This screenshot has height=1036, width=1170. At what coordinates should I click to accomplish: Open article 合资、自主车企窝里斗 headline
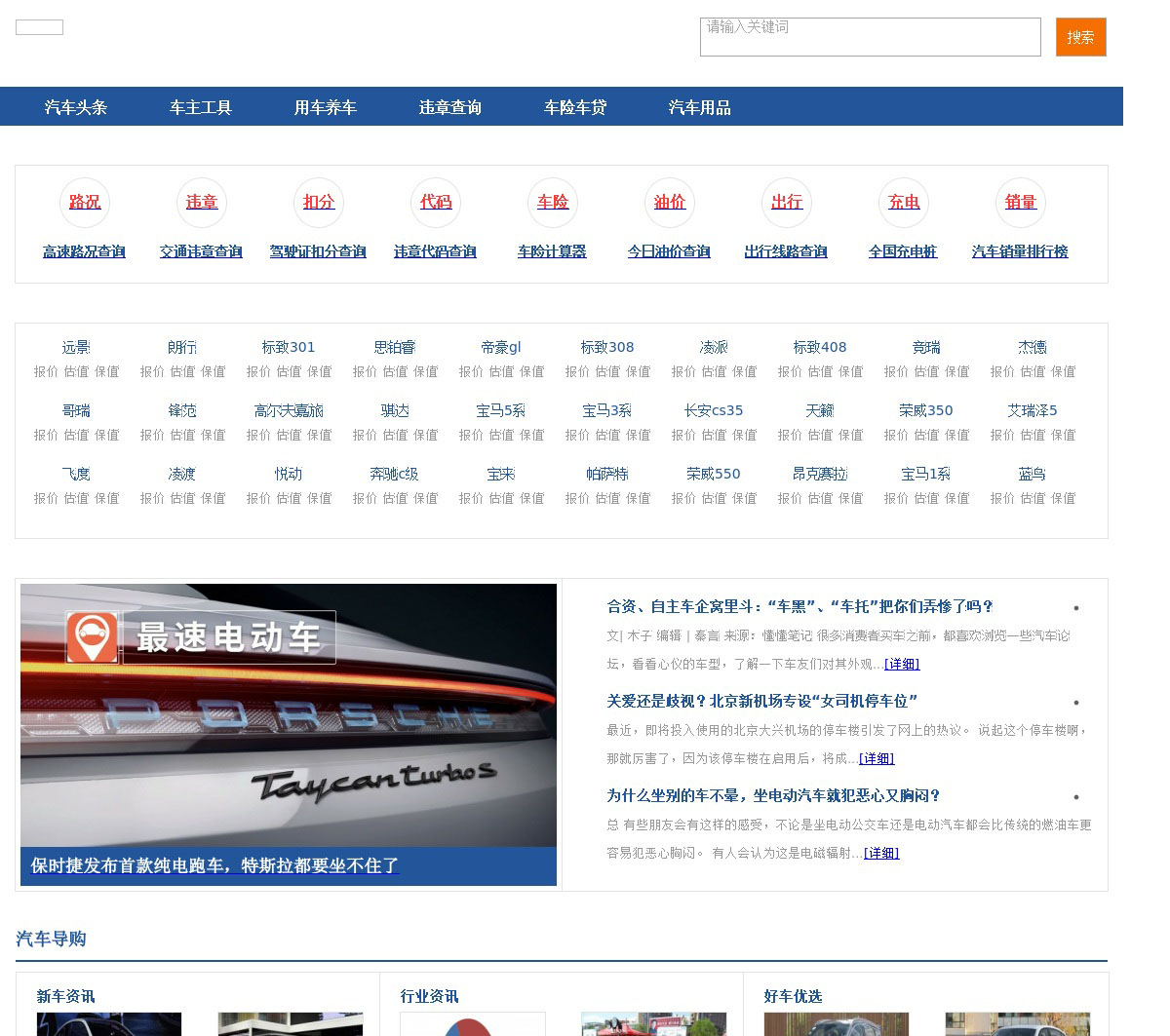(x=799, y=606)
